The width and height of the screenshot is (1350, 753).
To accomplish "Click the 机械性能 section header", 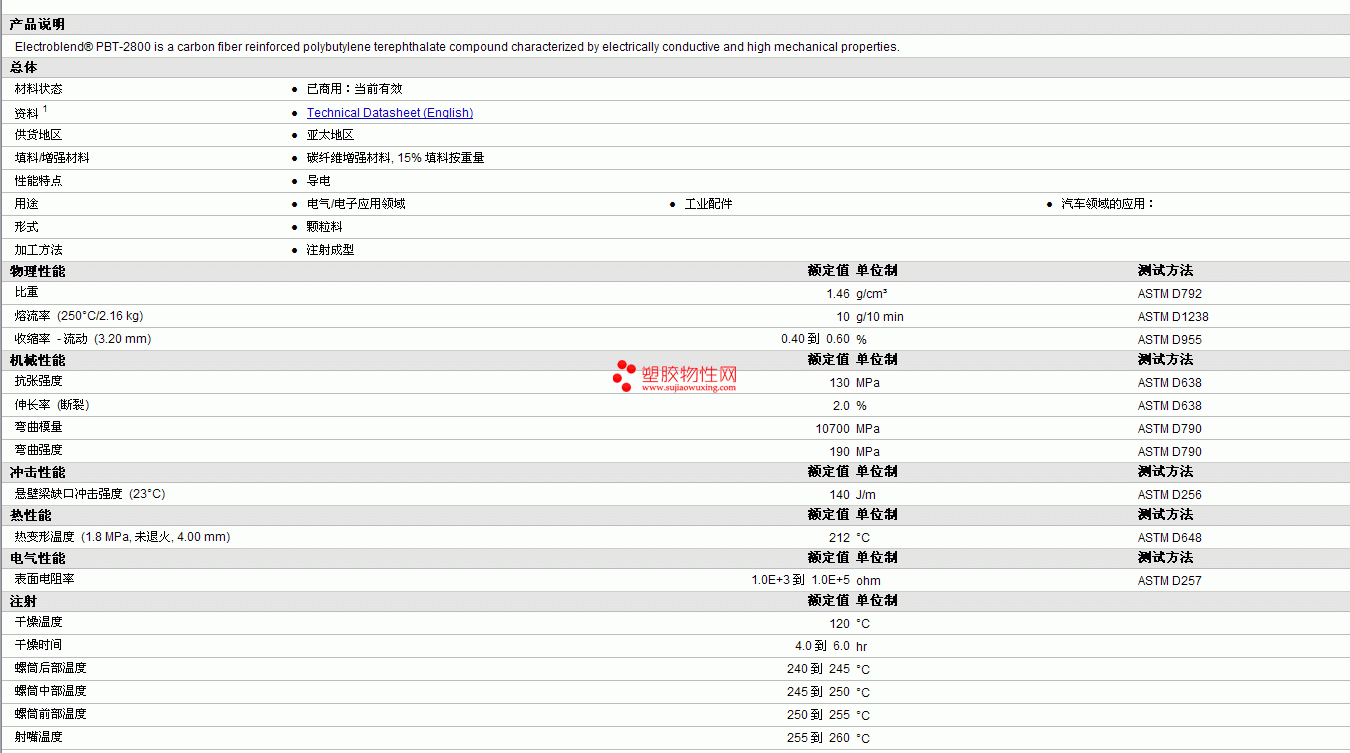I will point(38,360).
